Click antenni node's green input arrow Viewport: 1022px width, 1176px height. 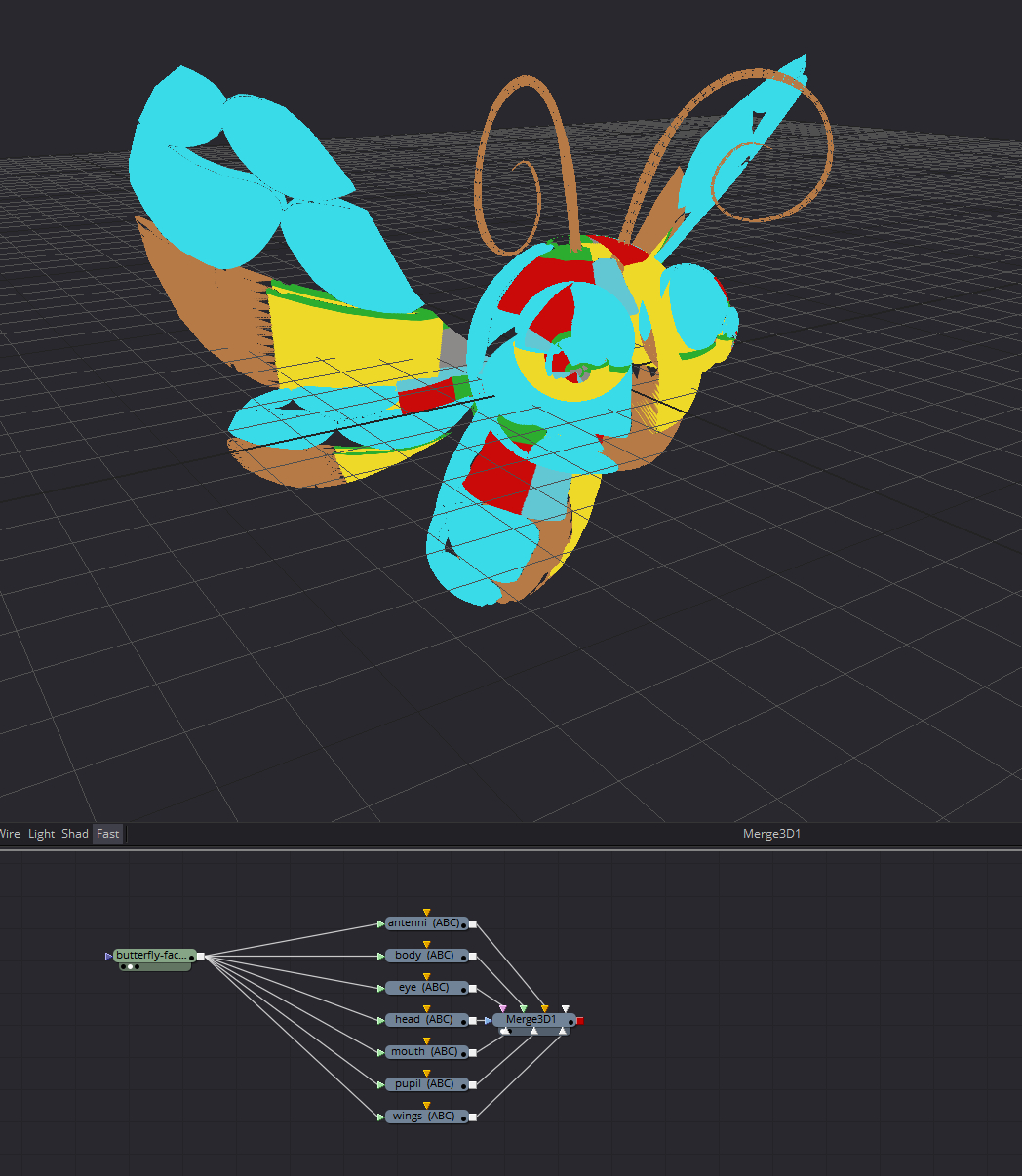point(381,923)
